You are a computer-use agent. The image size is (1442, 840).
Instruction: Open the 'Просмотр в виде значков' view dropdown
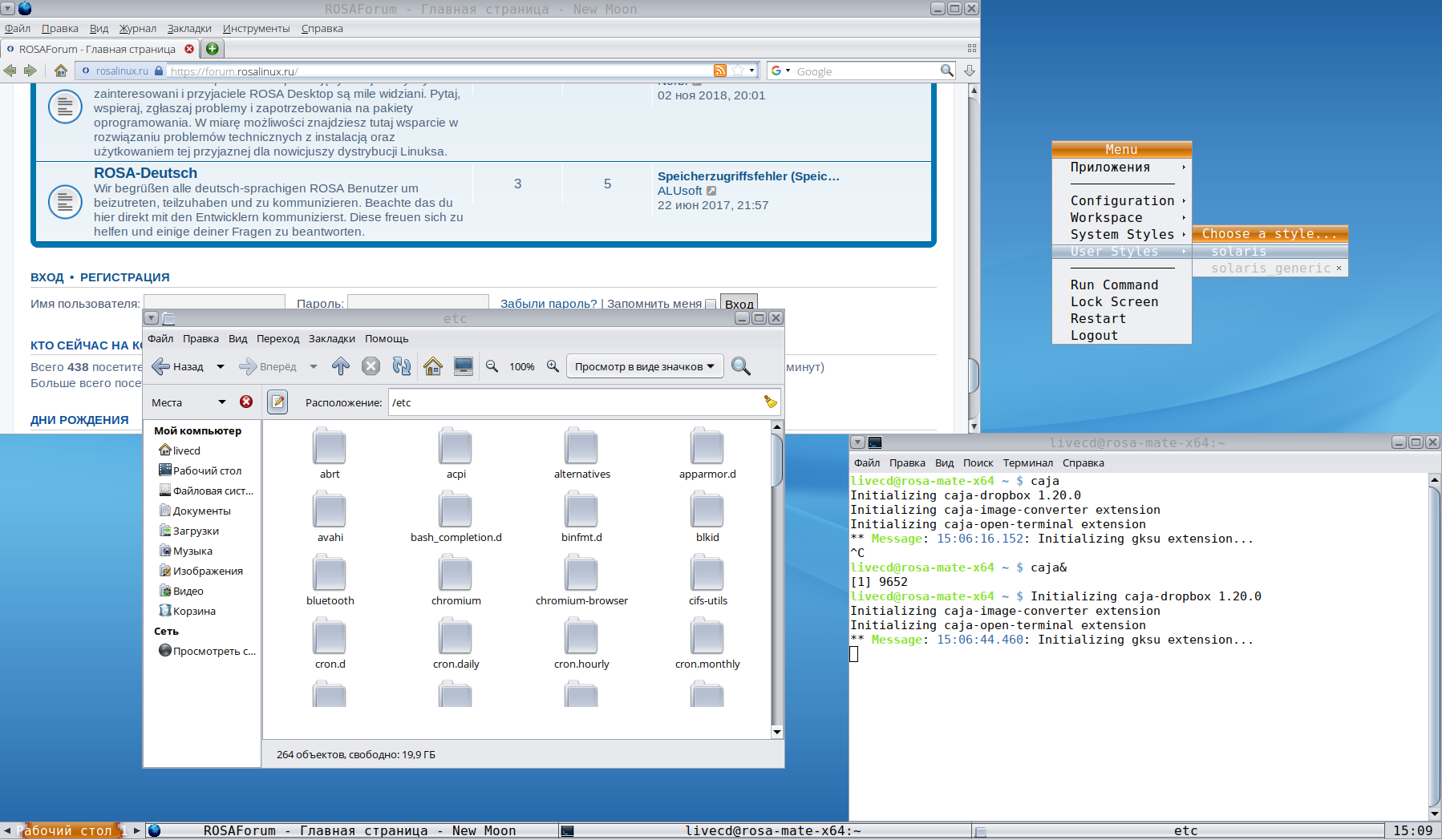click(x=644, y=366)
